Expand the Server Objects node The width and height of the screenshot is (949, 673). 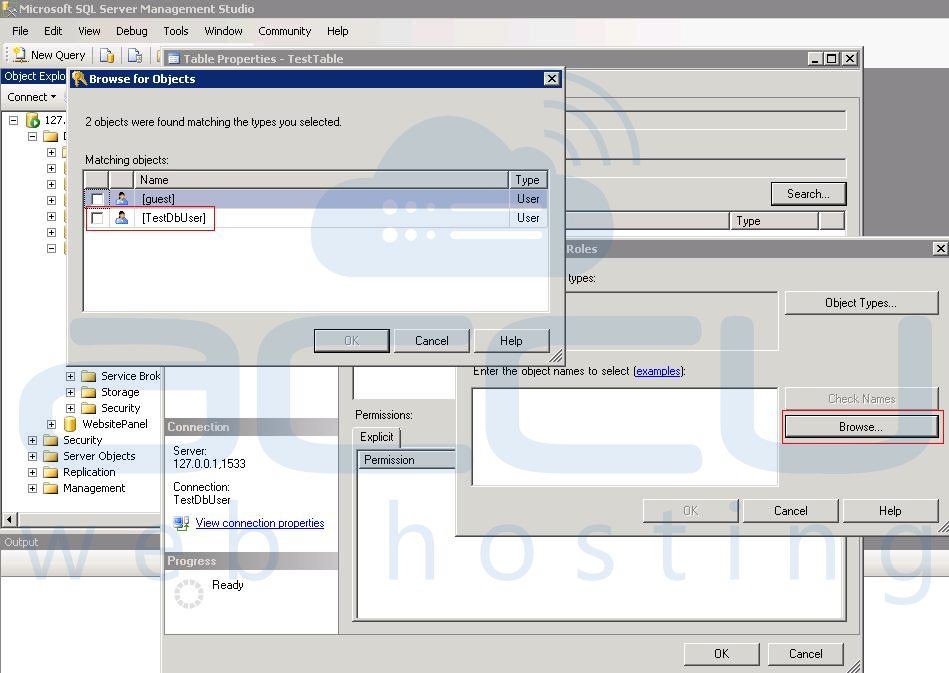point(32,456)
